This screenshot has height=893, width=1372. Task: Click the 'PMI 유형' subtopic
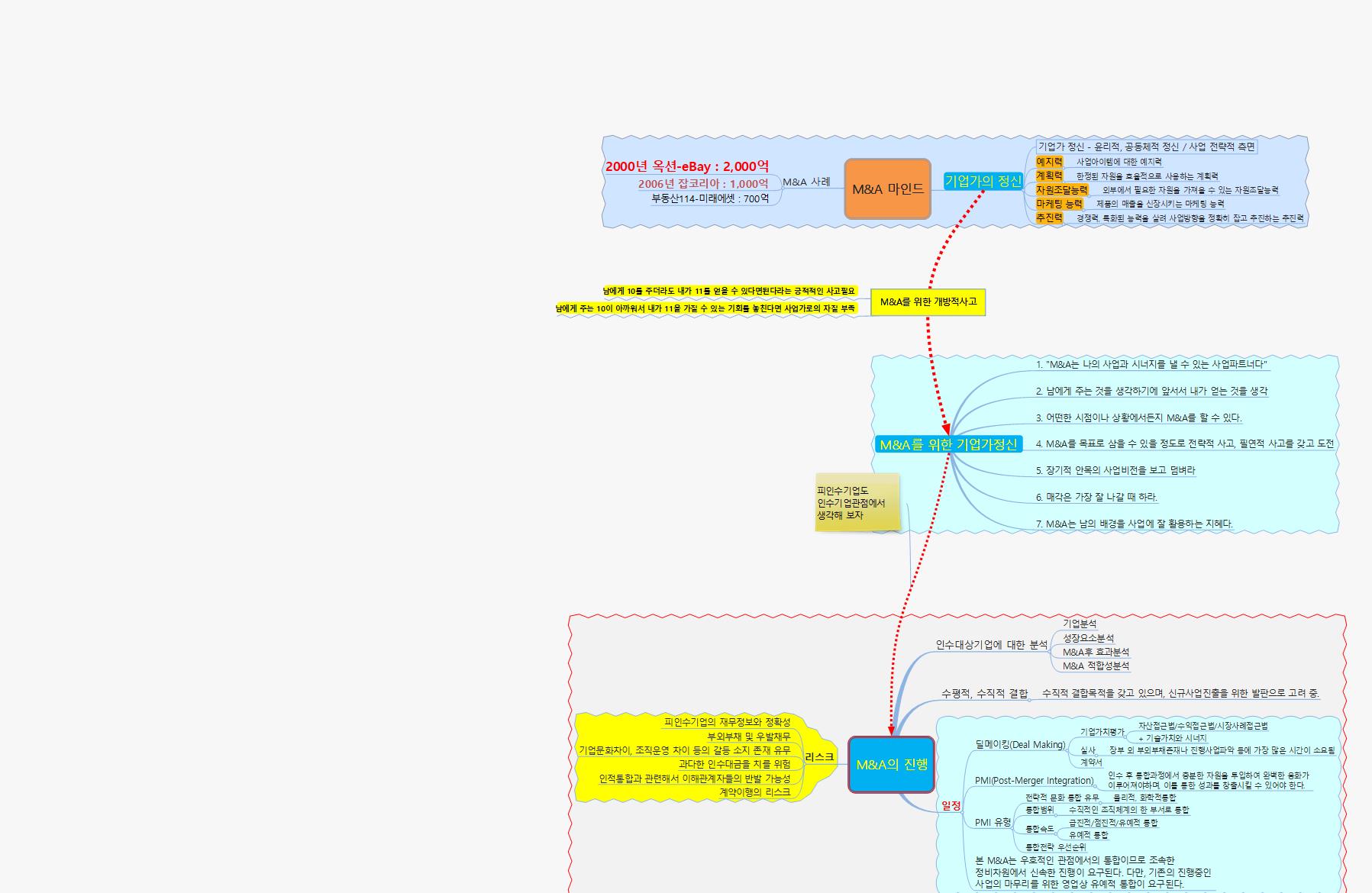[993, 822]
